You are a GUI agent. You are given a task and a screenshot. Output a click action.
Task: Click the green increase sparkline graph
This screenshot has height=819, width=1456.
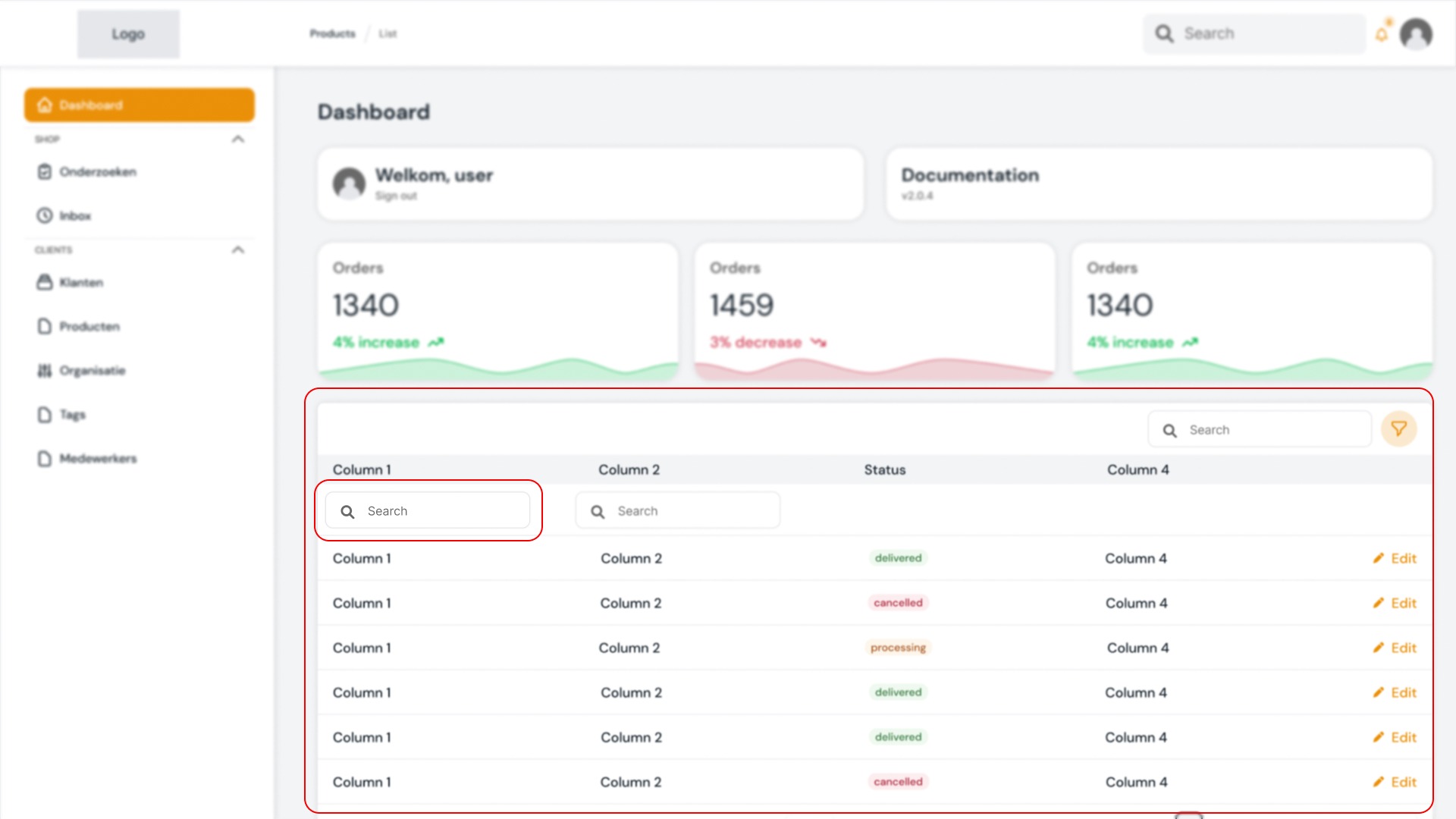[x=497, y=368]
